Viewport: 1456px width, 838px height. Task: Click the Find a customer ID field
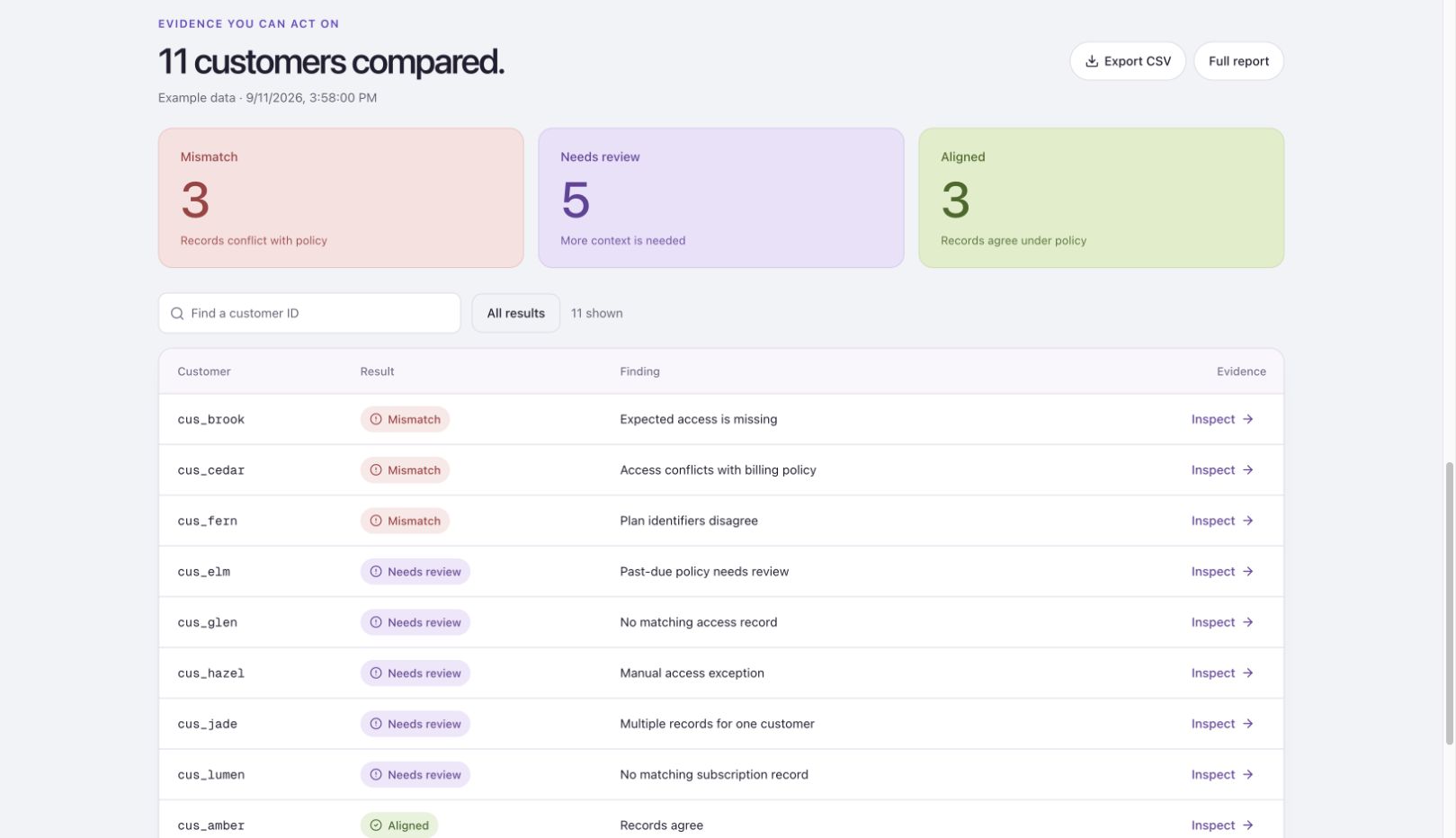pos(309,314)
